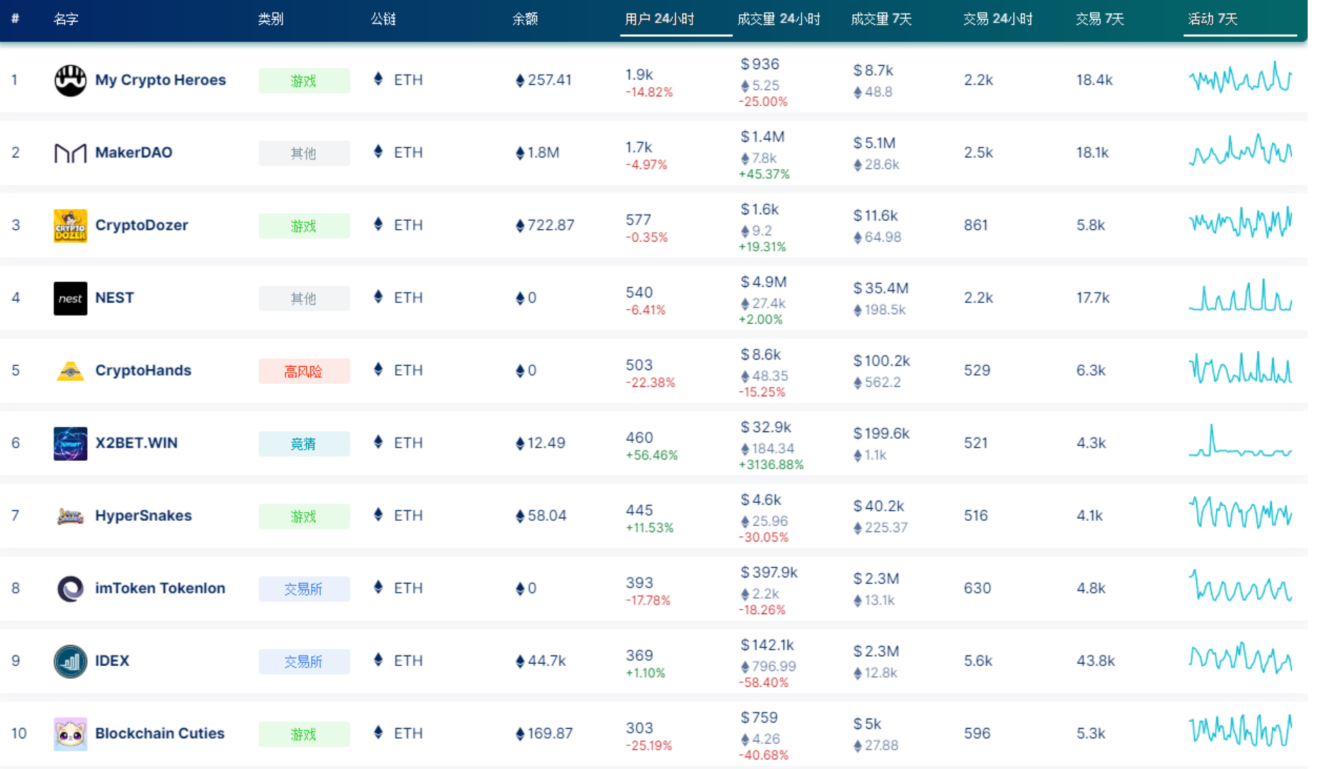Screen dimensions: 1317x769
Task: Click Ethereum icon beside balance 169.87
Action: tap(520, 734)
